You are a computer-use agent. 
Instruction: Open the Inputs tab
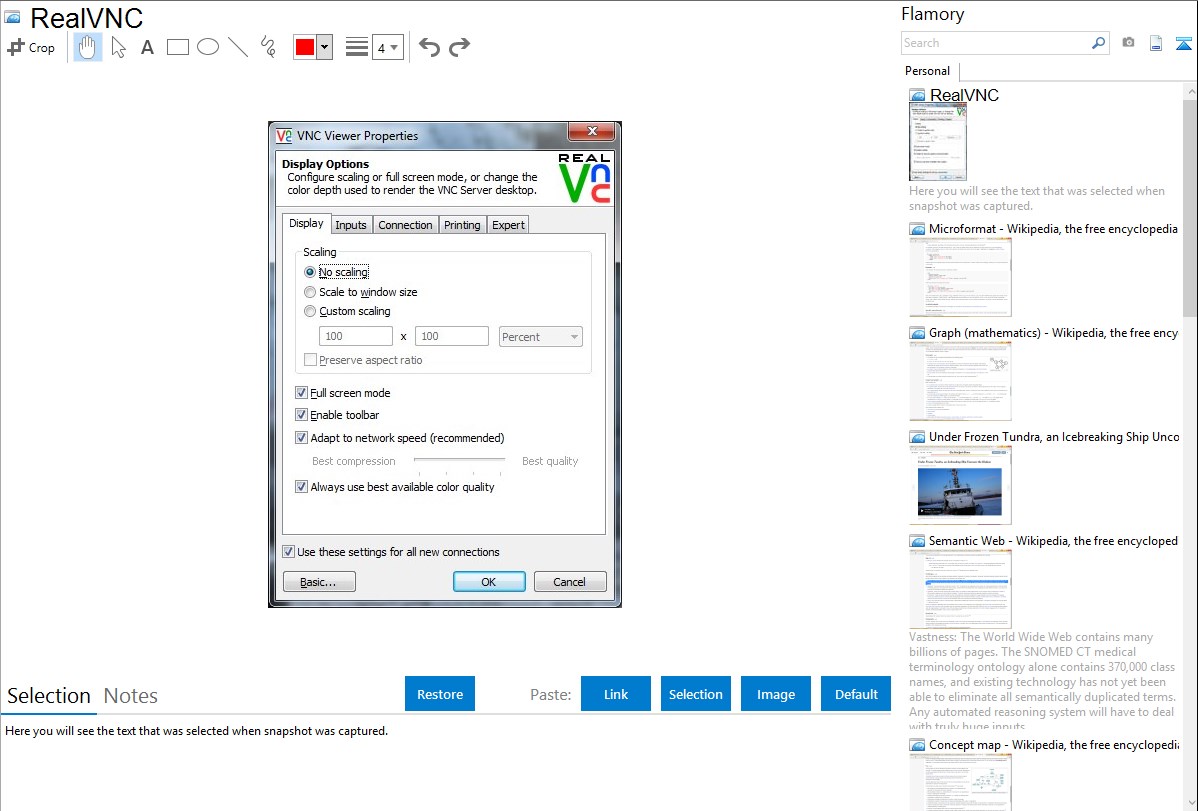click(351, 225)
